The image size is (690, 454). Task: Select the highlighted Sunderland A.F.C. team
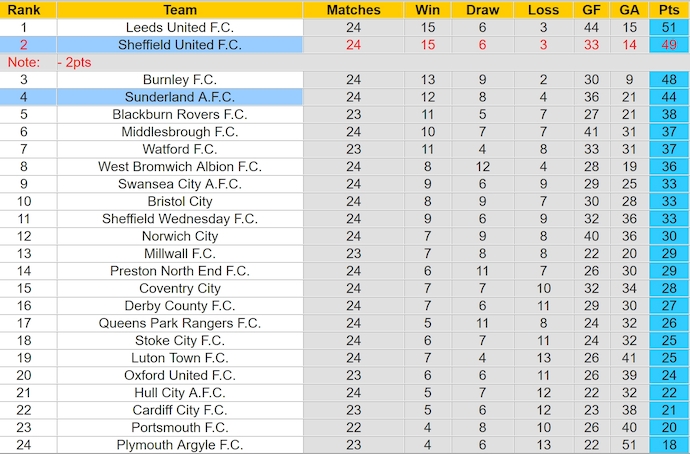(180, 97)
